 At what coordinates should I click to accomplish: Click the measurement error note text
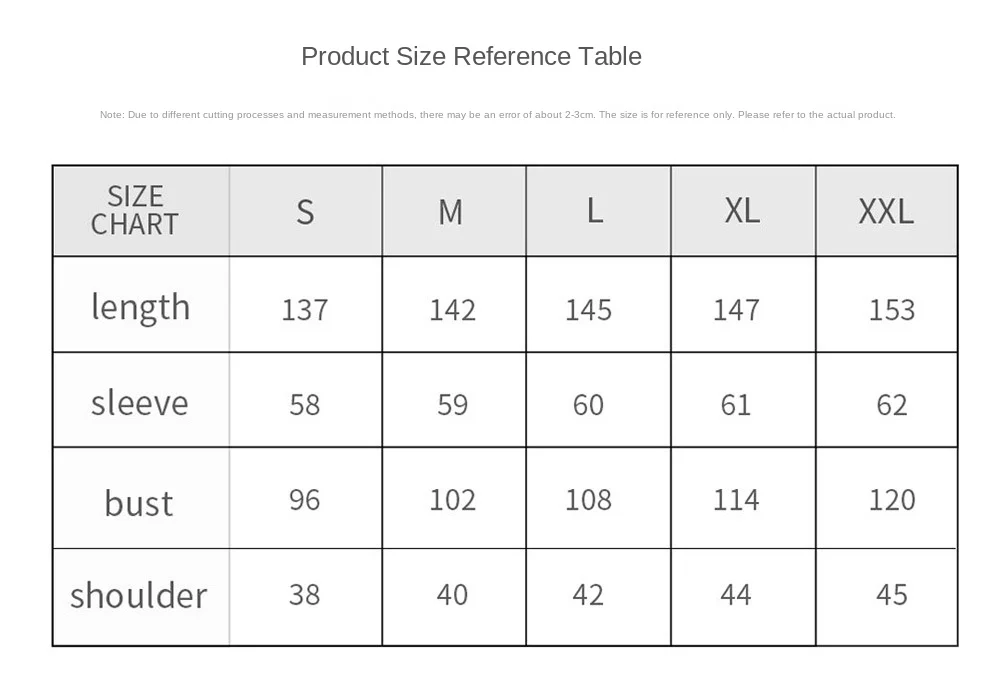497,115
